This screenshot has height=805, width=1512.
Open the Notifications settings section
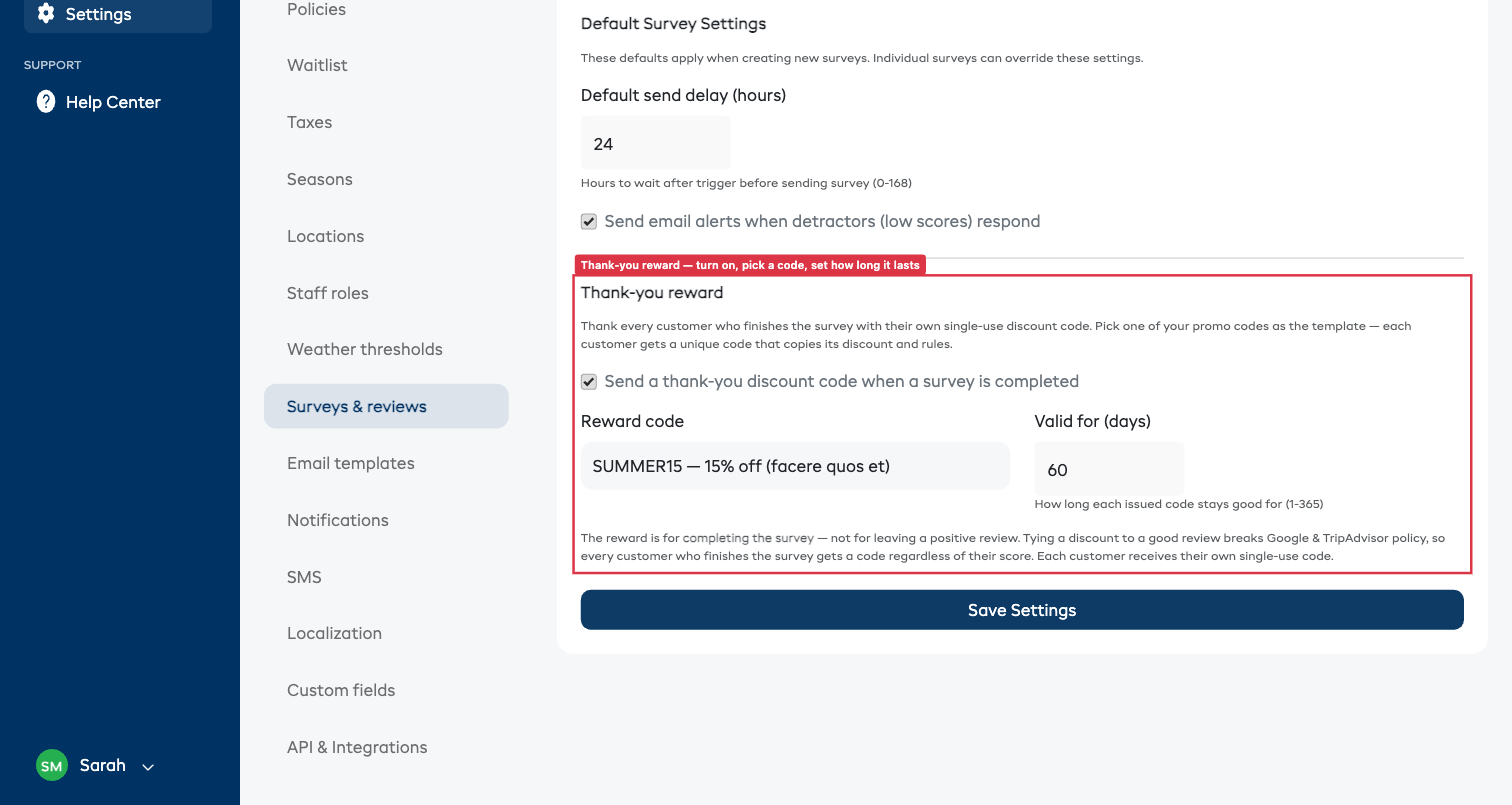(337, 521)
